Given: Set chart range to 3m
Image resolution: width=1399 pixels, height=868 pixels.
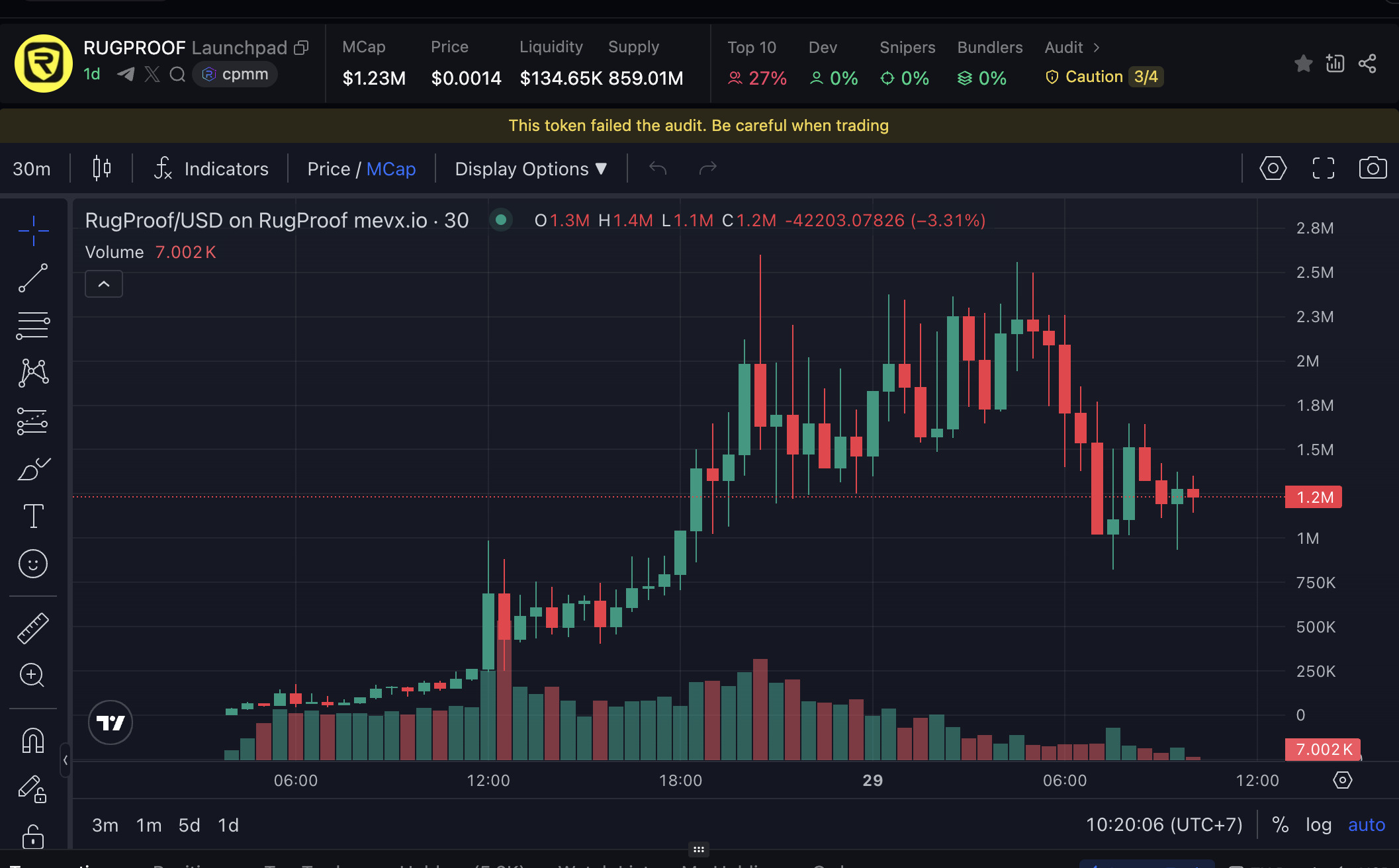Looking at the screenshot, I should coord(105,825).
